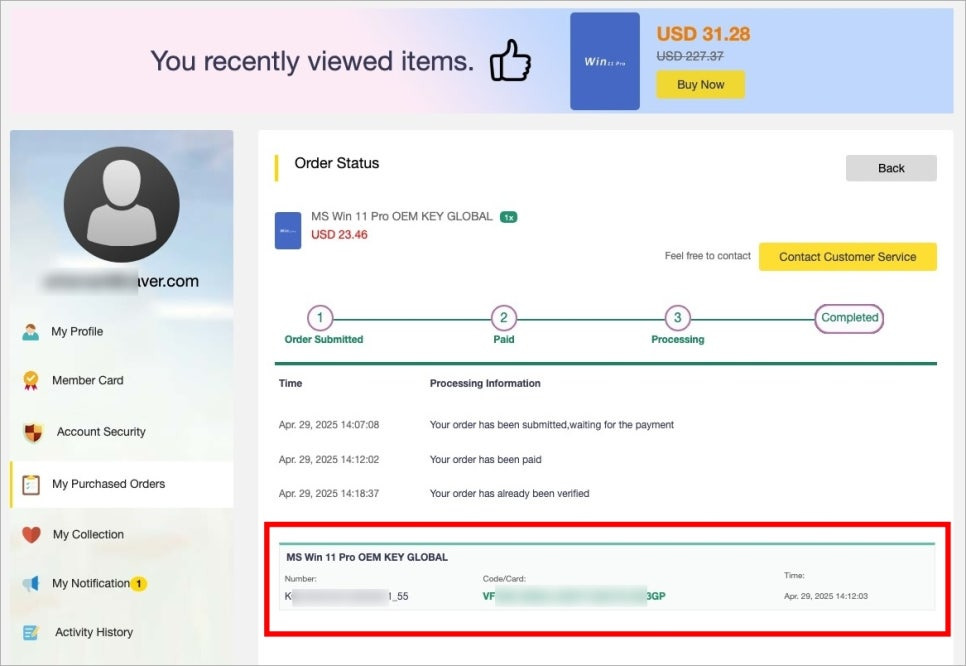Click the Back button
The height and width of the screenshot is (666, 966).
[891, 168]
